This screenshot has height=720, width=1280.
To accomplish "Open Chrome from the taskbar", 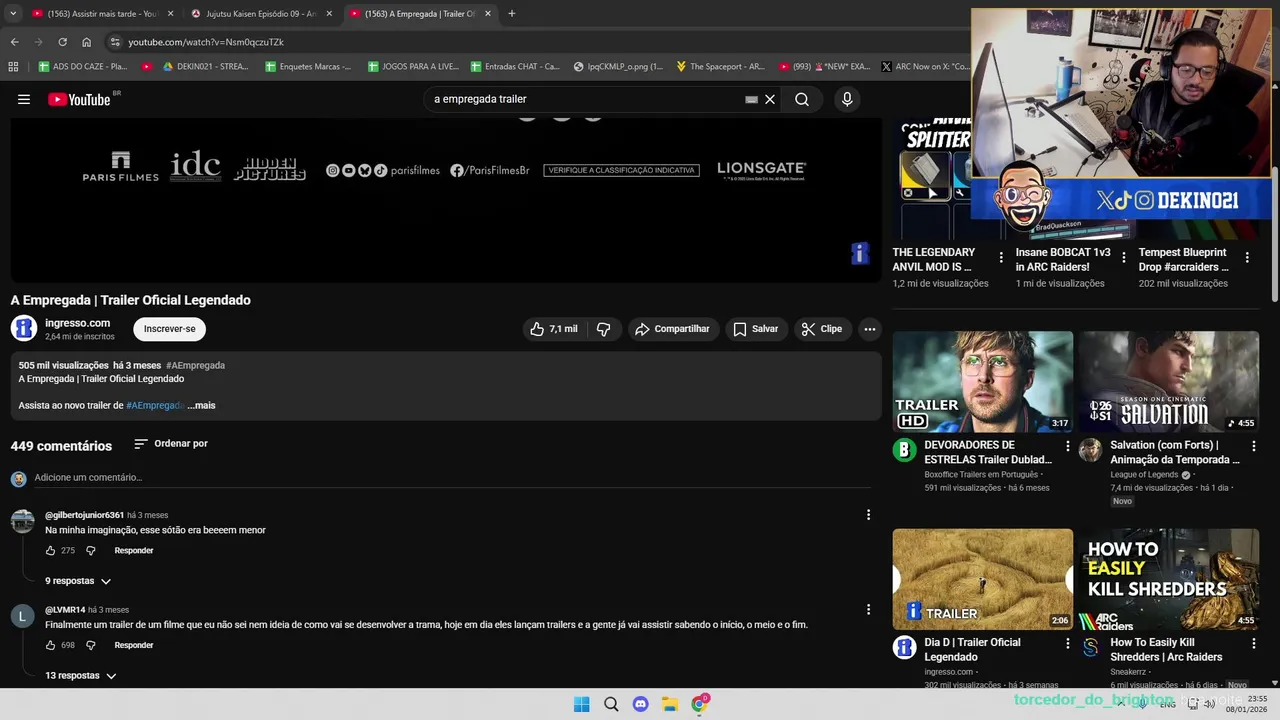I will coord(700,704).
